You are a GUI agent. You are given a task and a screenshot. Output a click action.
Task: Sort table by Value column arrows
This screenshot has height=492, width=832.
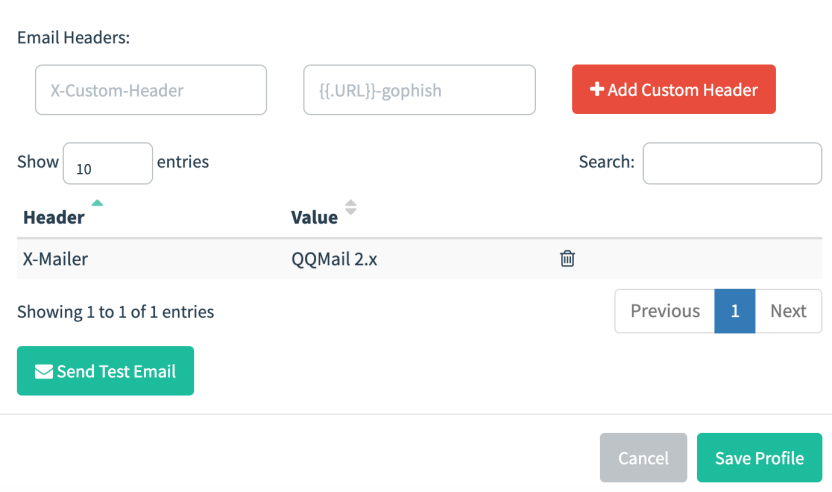(351, 207)
